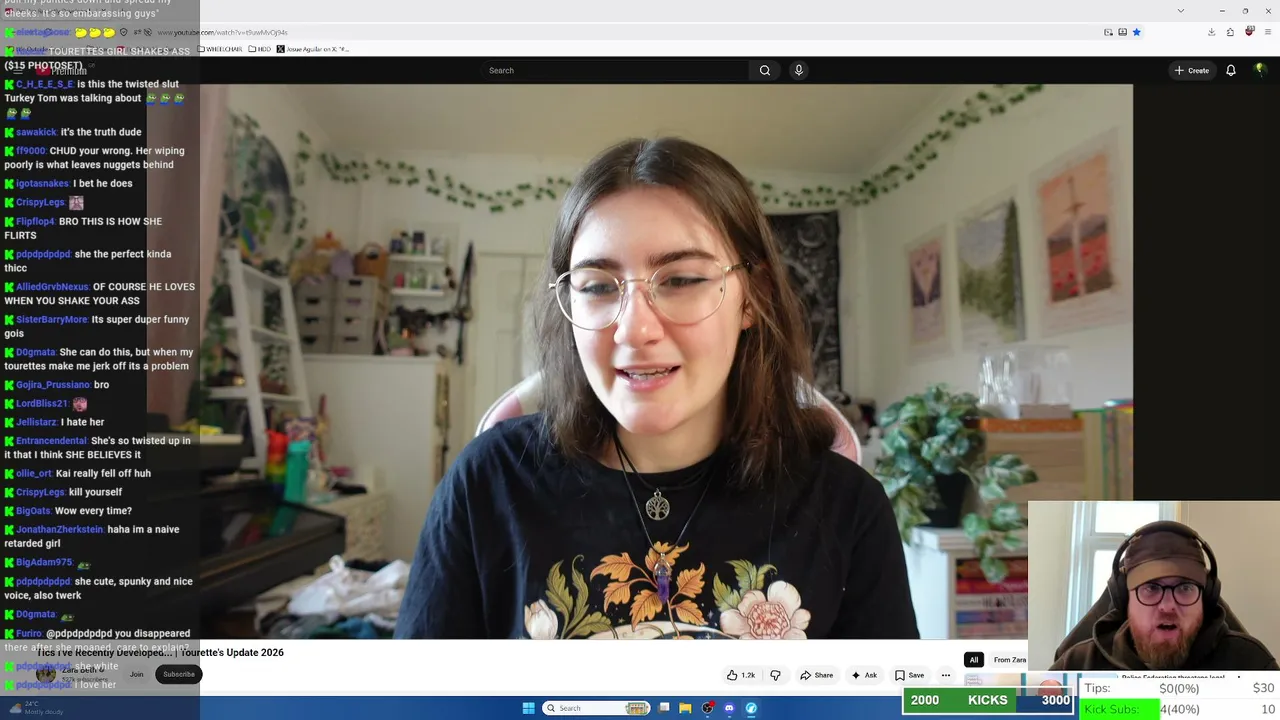Share the video
The width and height of the screenshot is (1280, 720).
pos(816,675)
